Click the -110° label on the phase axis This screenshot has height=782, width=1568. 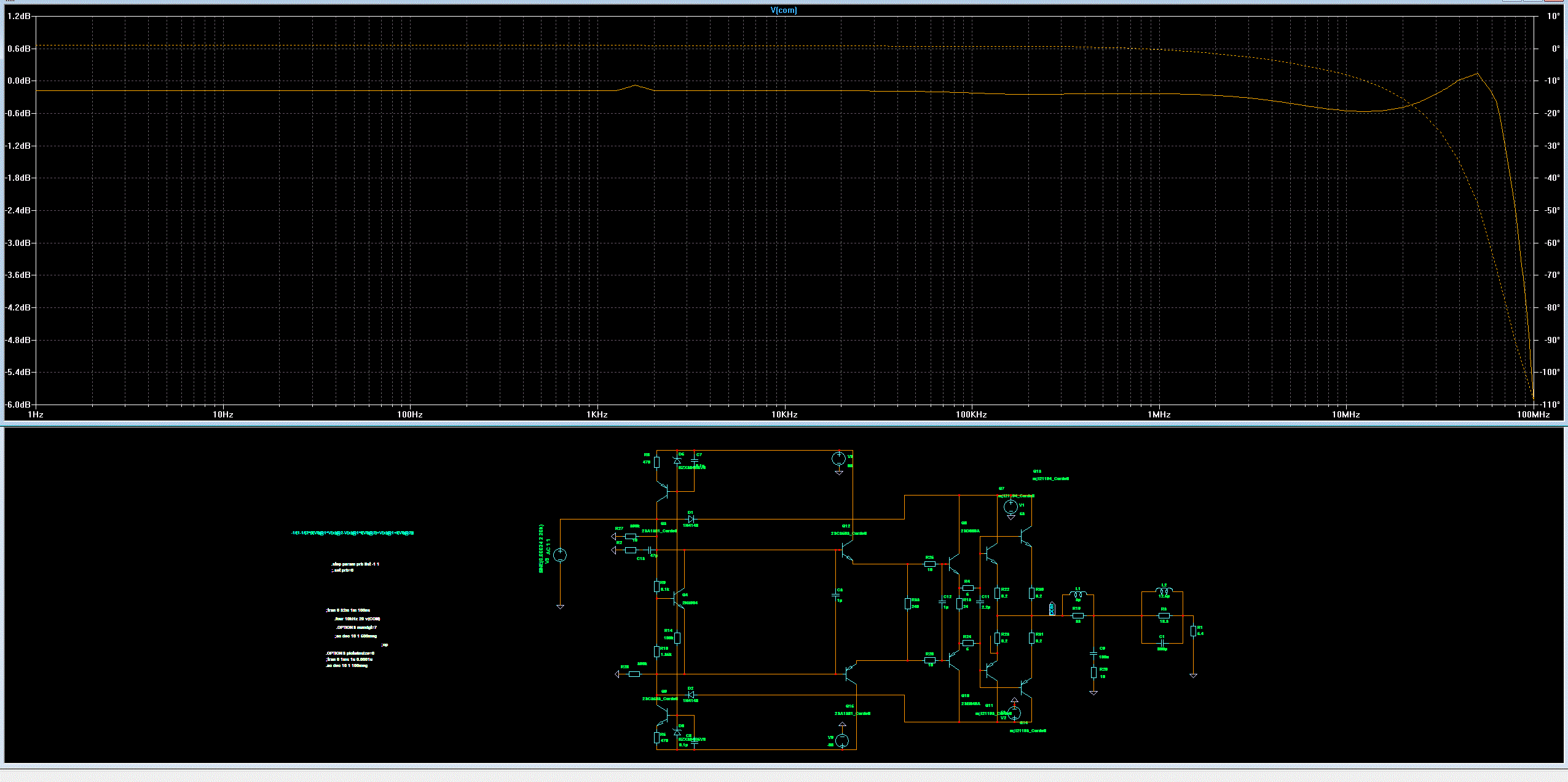(1549, 405)
